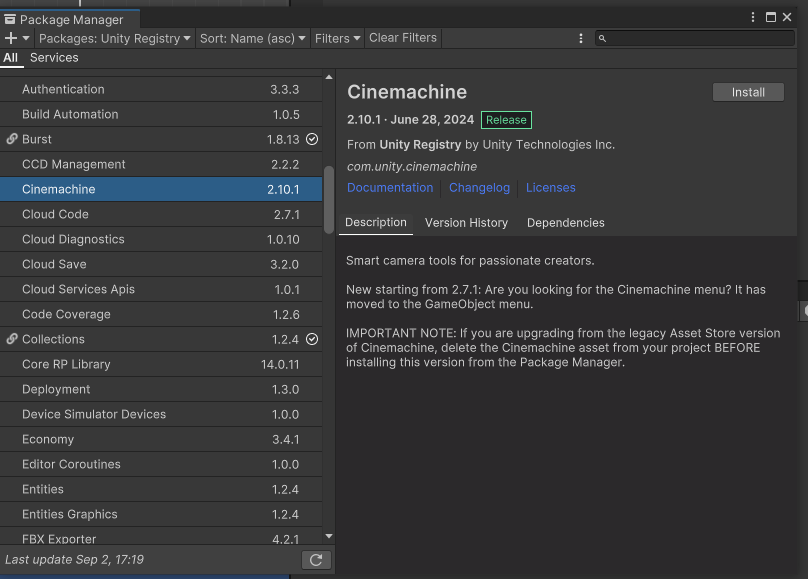Click the Collections dependency link icon
Viewport: 808px width, 579px height.
[12, 339]
